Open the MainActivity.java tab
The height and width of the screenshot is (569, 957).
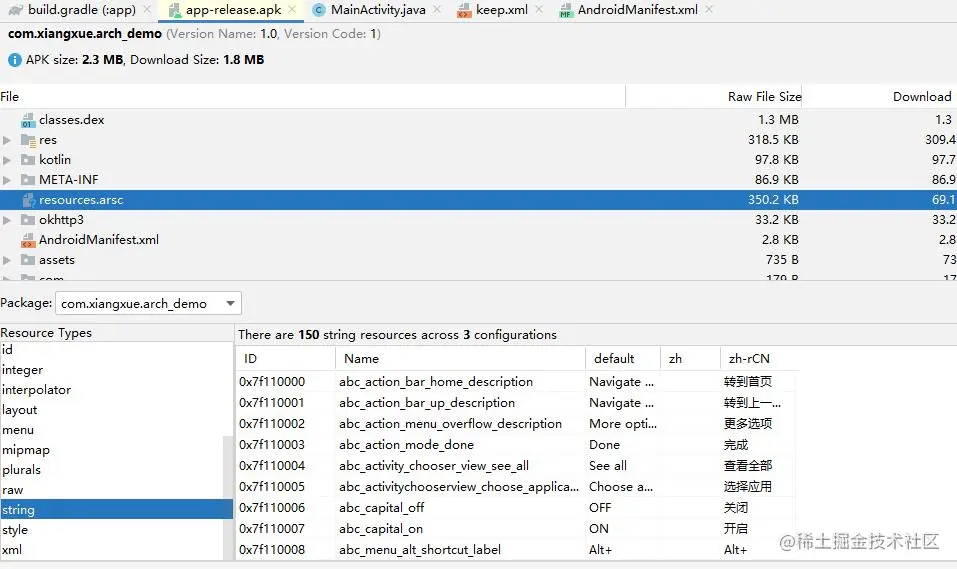click(378, 10)
